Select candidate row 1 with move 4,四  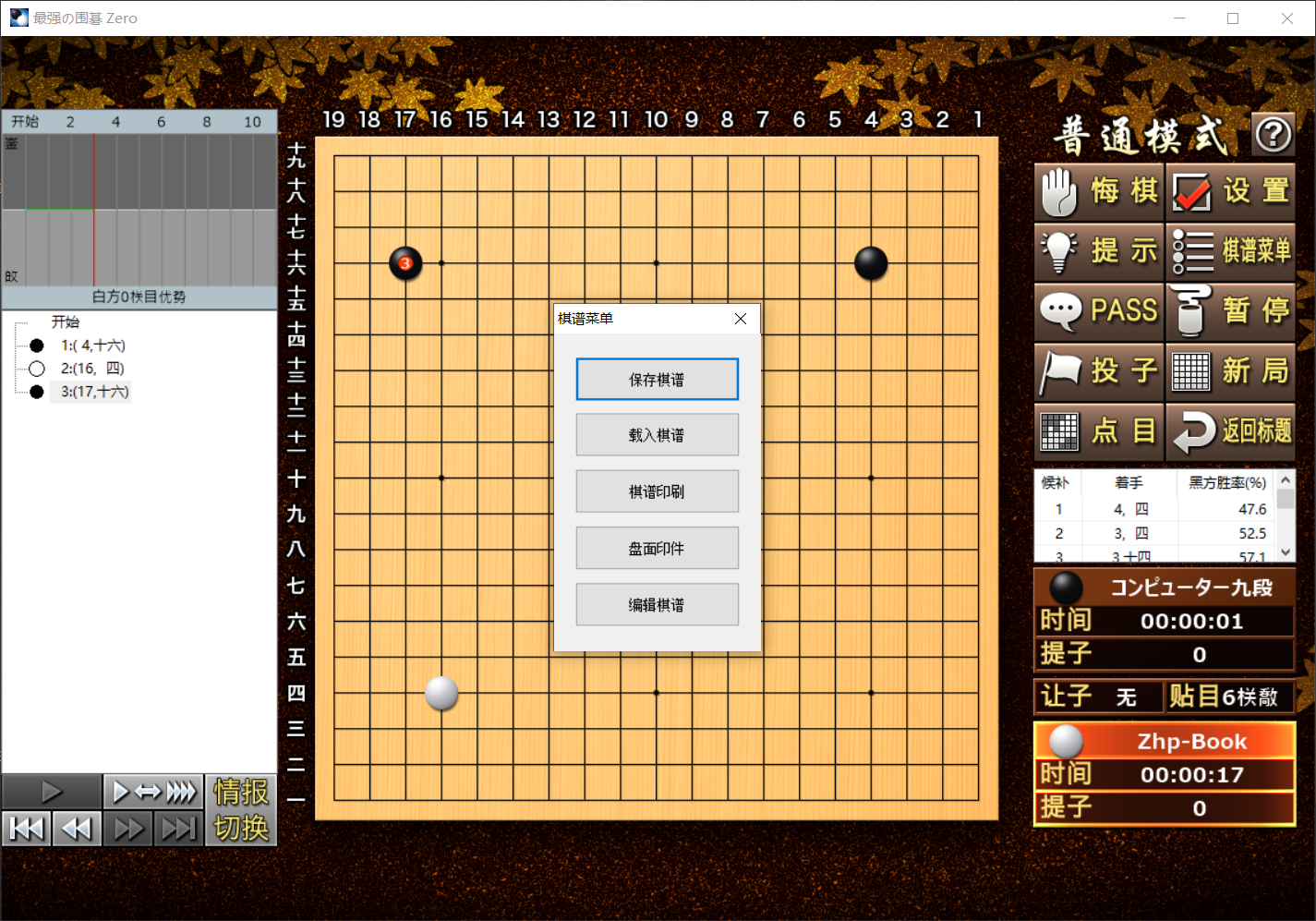(1154, 509)
